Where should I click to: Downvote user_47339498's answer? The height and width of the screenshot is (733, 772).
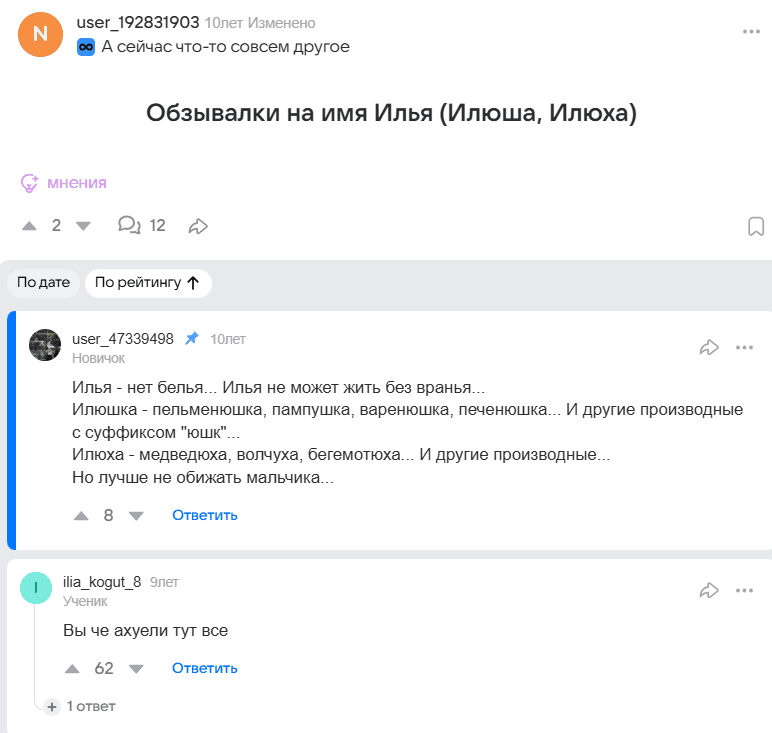pyautogui.click(x=136, y=516)
